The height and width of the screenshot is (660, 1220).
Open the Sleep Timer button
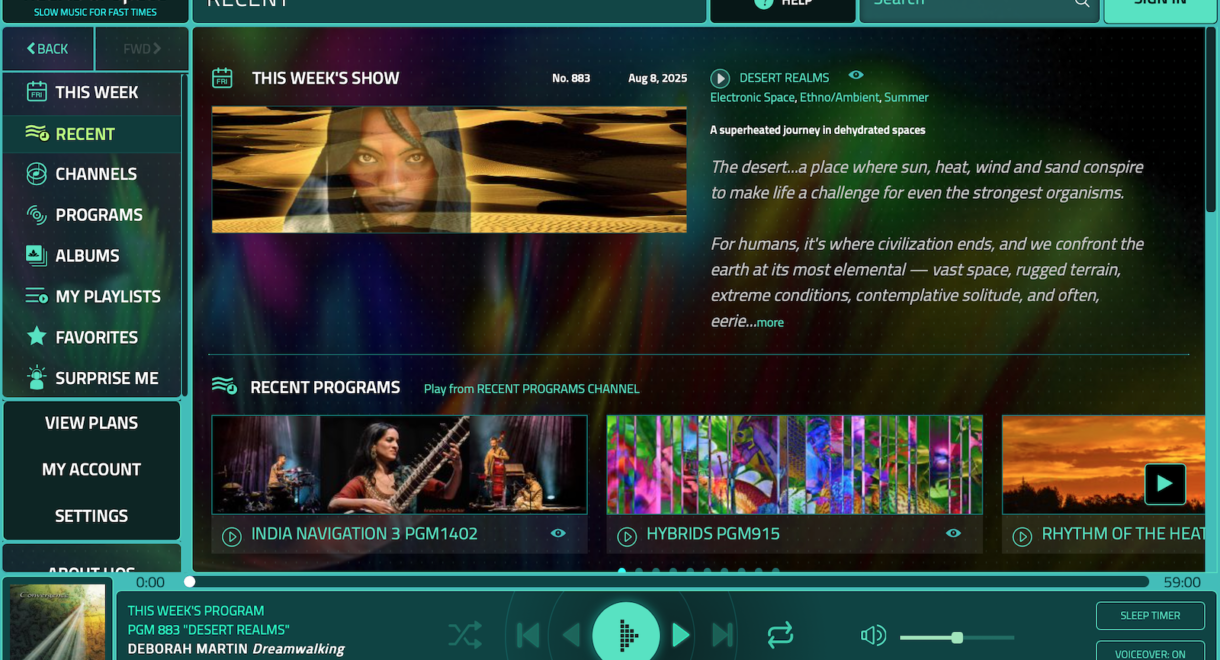(x=1150, y=616)
